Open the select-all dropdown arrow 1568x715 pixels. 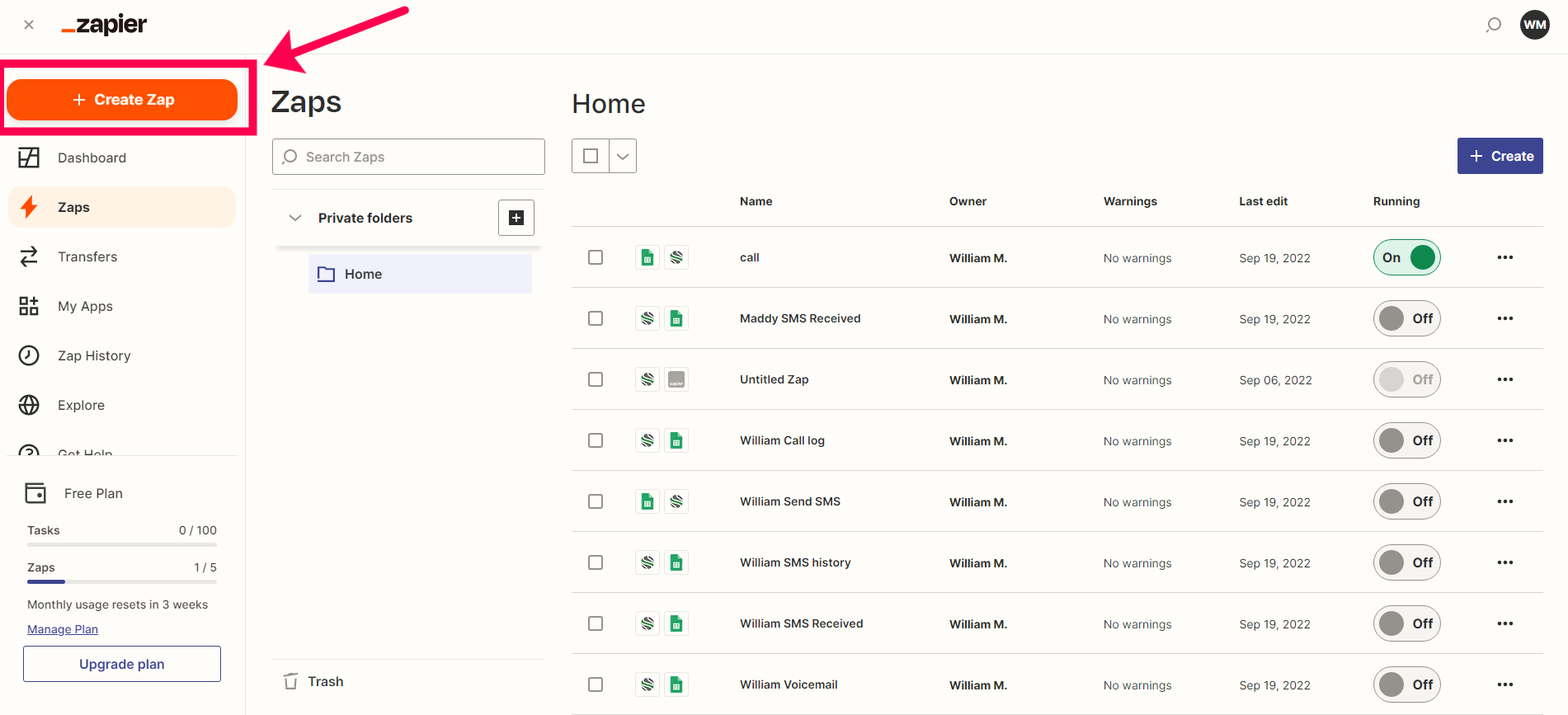623,156
